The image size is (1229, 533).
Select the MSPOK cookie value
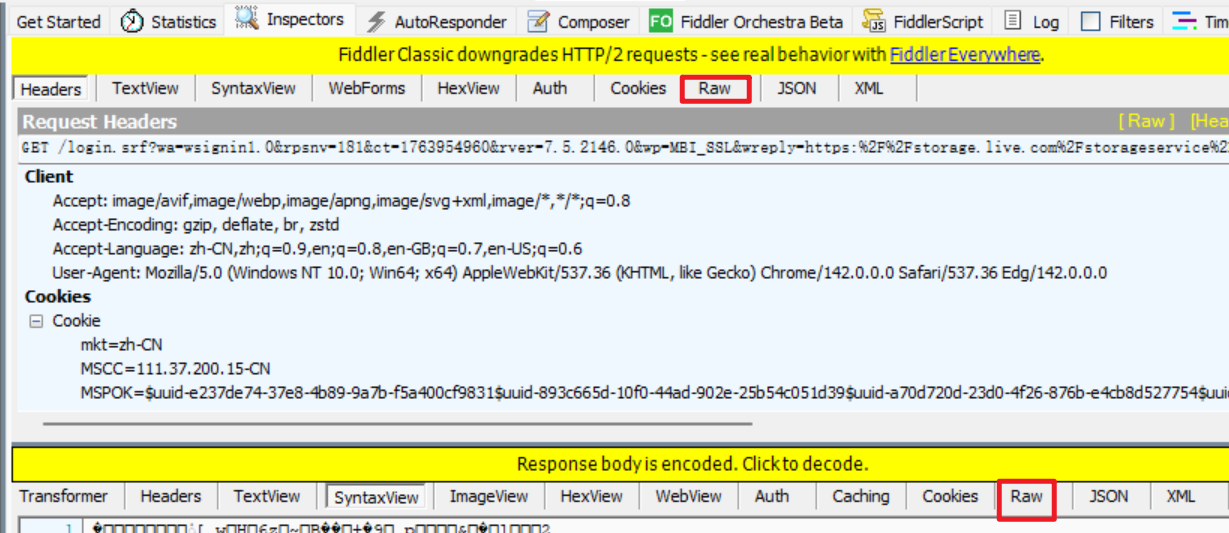pyautogui.click(x=654, y=393)
